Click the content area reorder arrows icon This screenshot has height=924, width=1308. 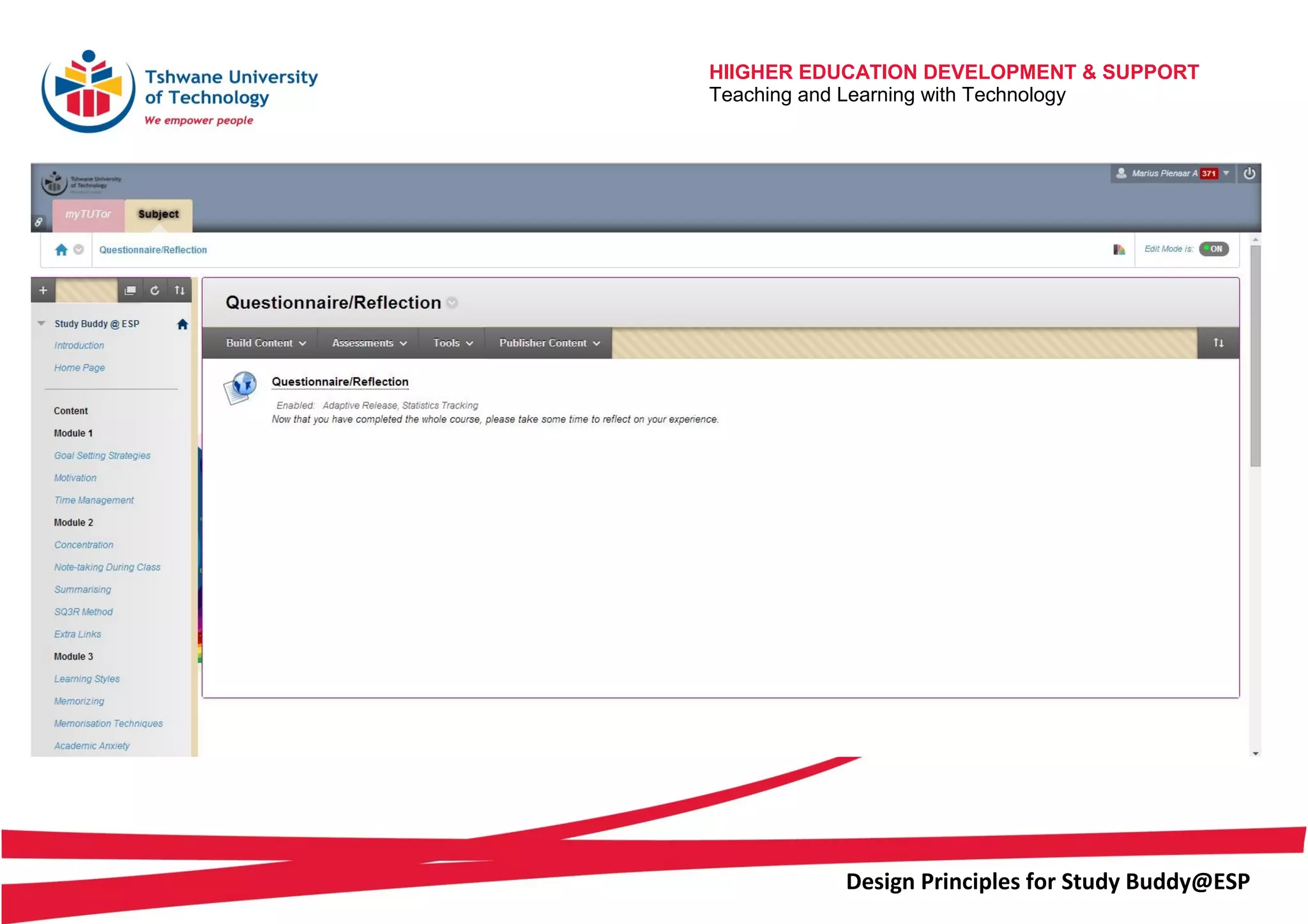[1219, 343]
